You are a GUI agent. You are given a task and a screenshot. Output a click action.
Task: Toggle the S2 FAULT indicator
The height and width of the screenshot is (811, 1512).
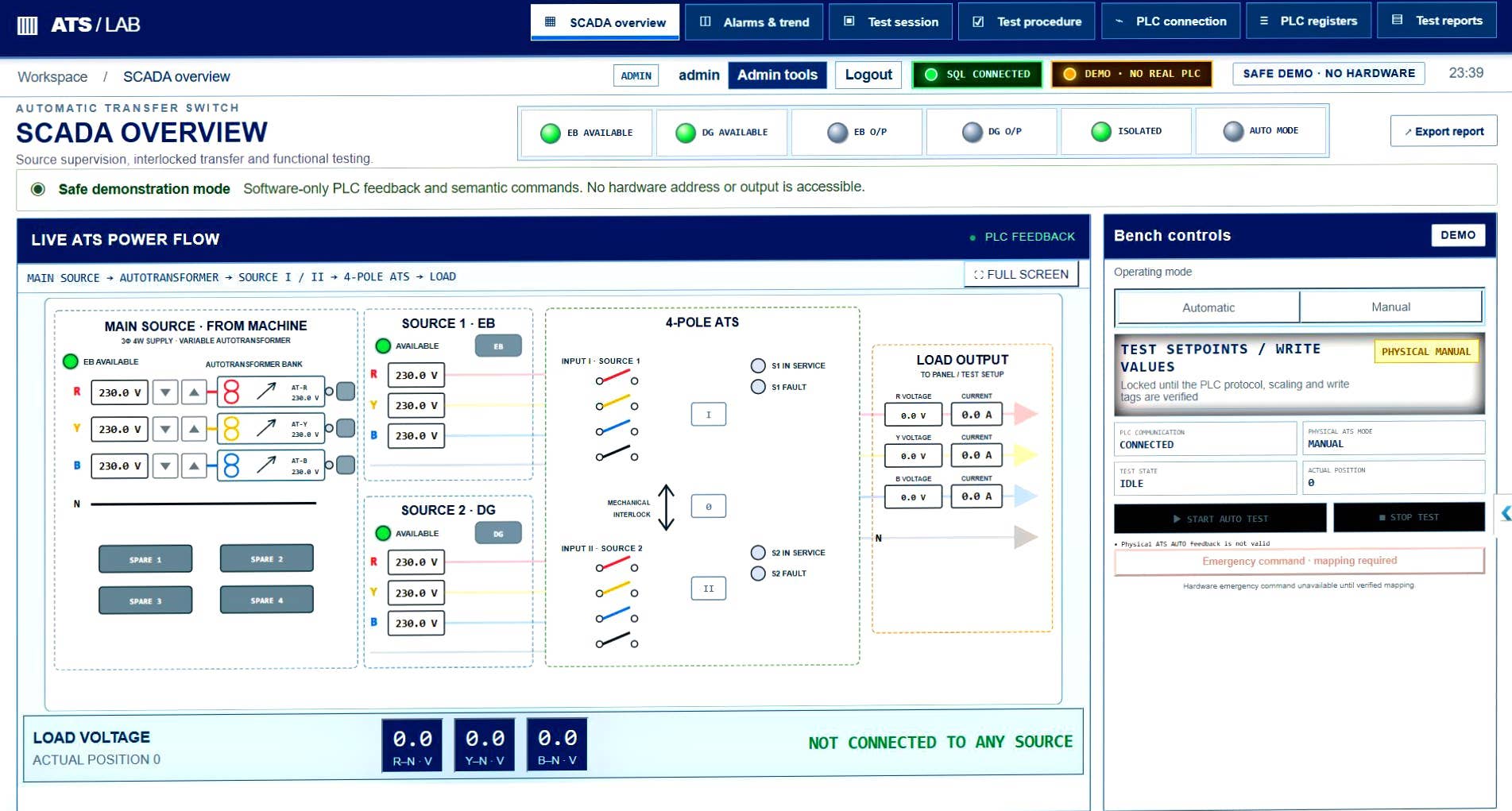(x=758, y=573)
